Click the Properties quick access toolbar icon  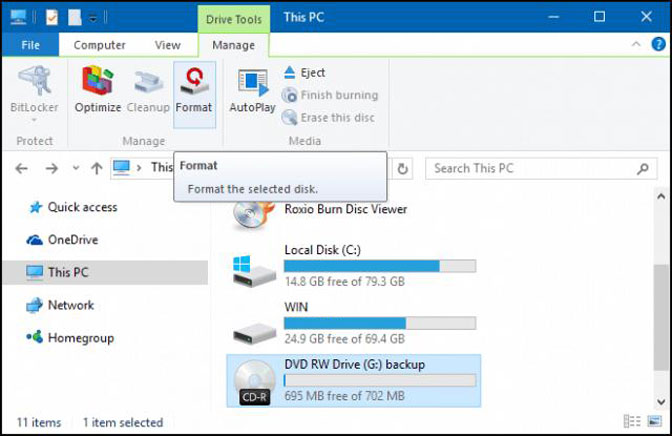(x=52, y=17)
